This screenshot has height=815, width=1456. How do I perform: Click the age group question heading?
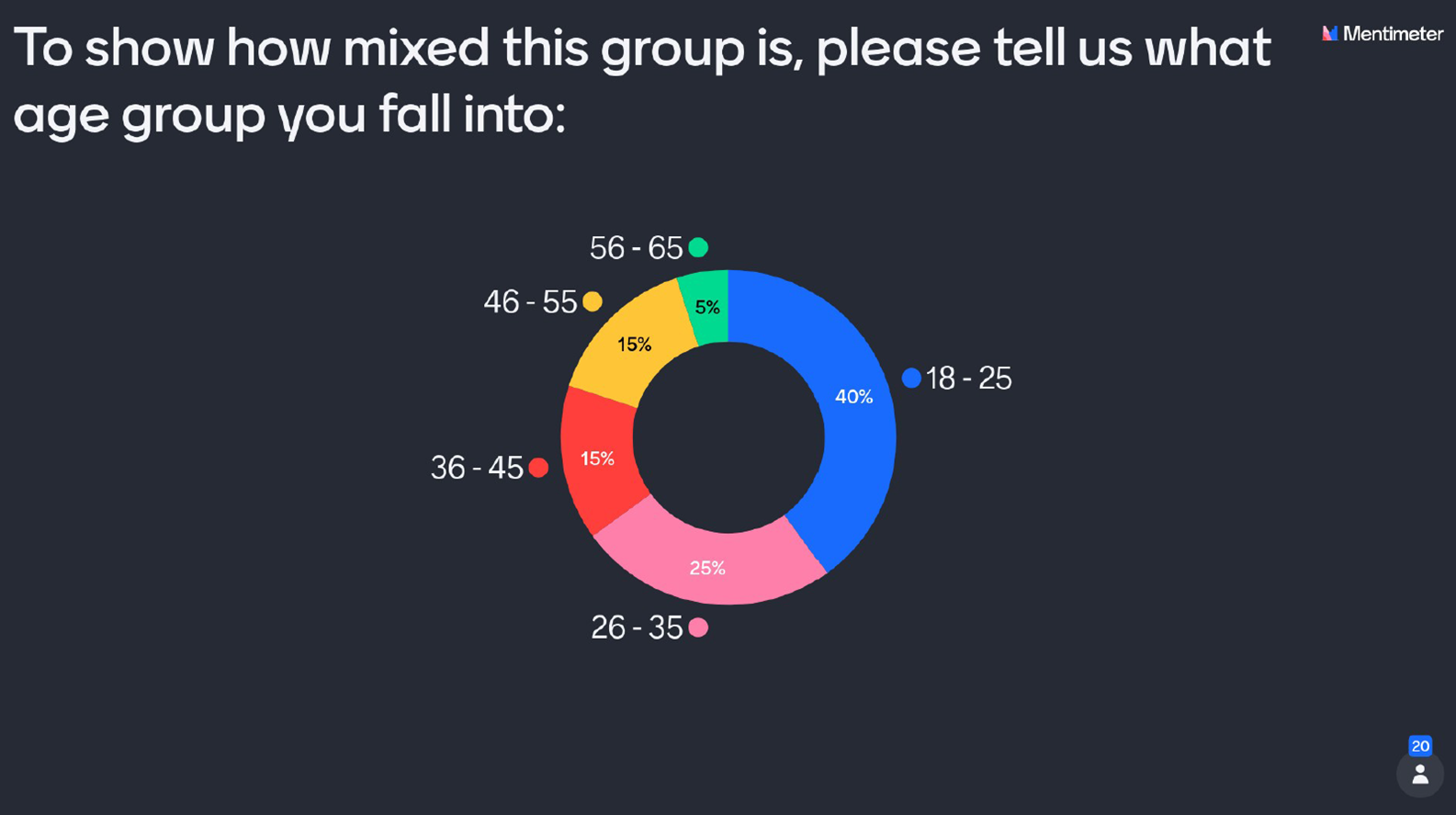tap(641, 81)
